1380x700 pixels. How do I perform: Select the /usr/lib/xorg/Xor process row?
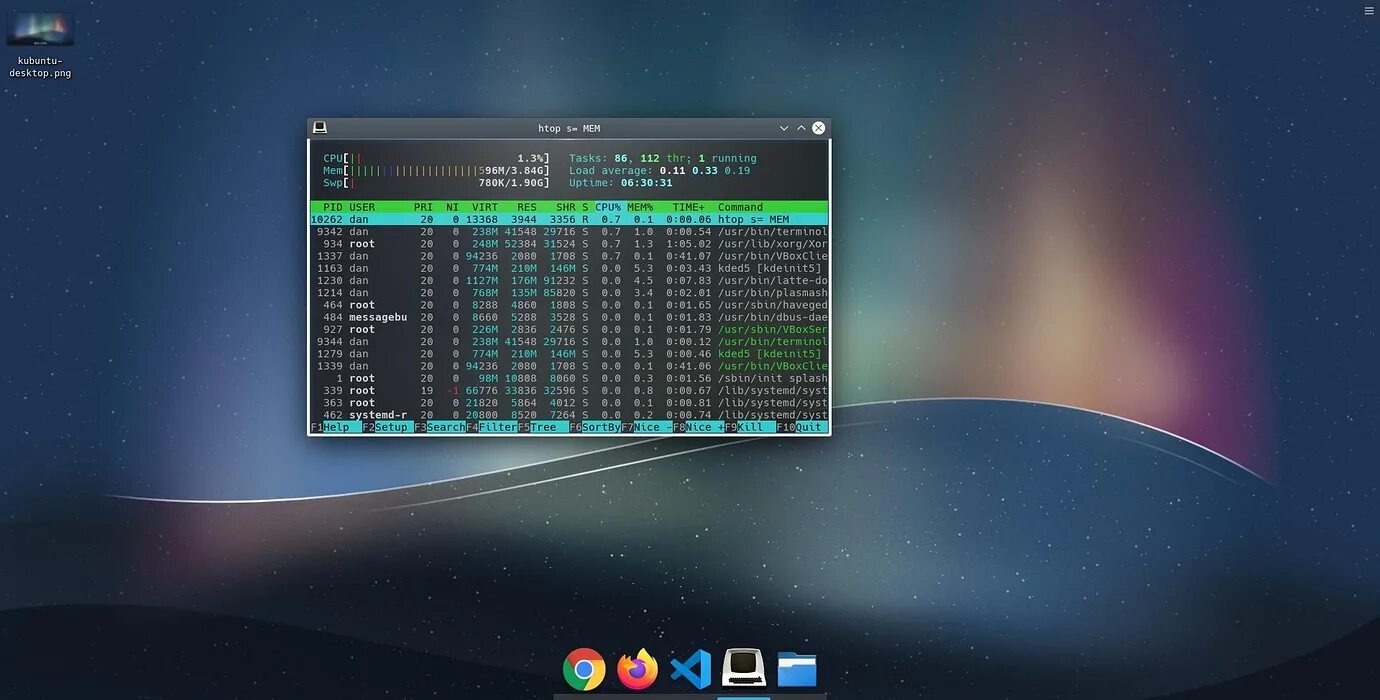point(569,244)
